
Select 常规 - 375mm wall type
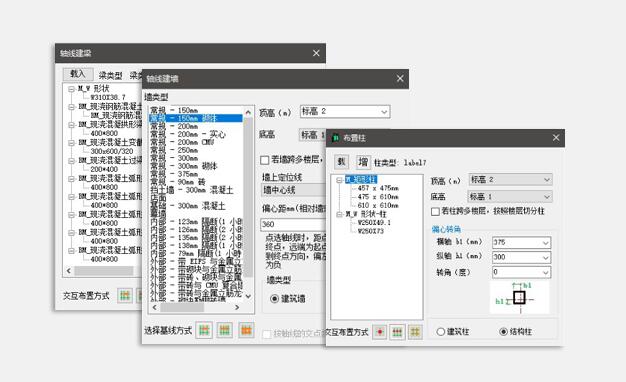pyautogui.click(x=174, y=174)
